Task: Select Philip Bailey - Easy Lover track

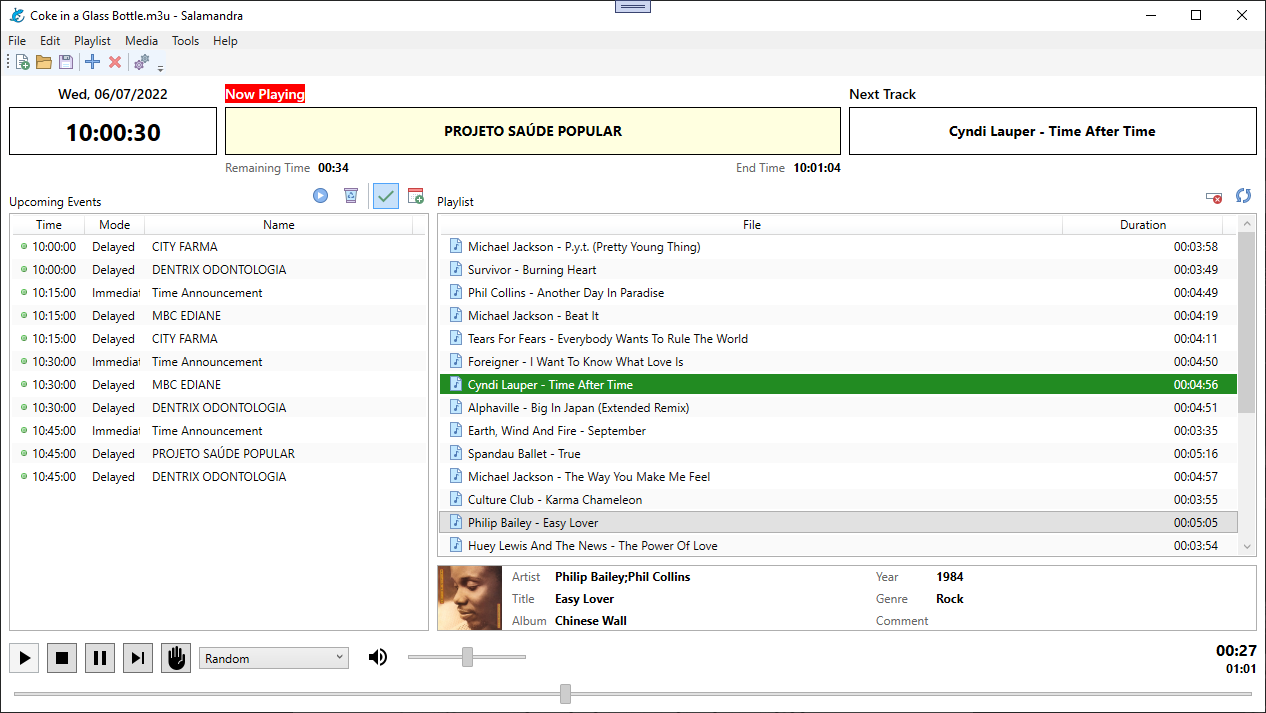Action: tap(838, 523)
